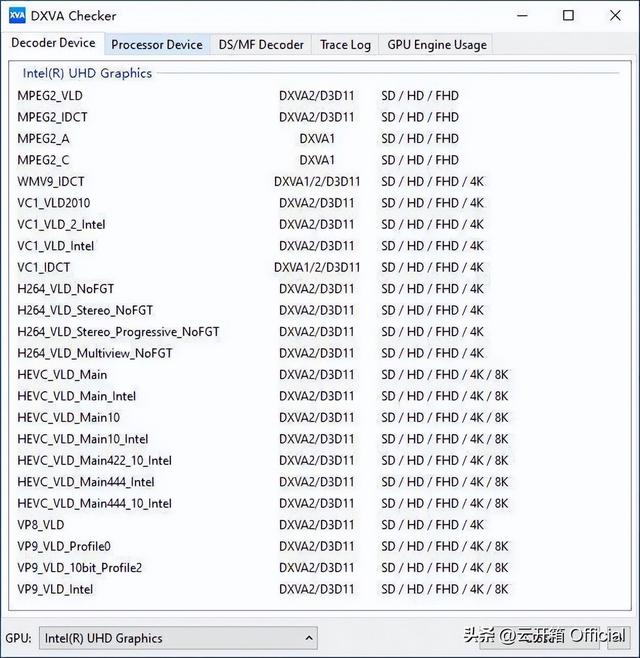Switch to the Decoder Device tab
640x658 pixels.
point(53,43)
